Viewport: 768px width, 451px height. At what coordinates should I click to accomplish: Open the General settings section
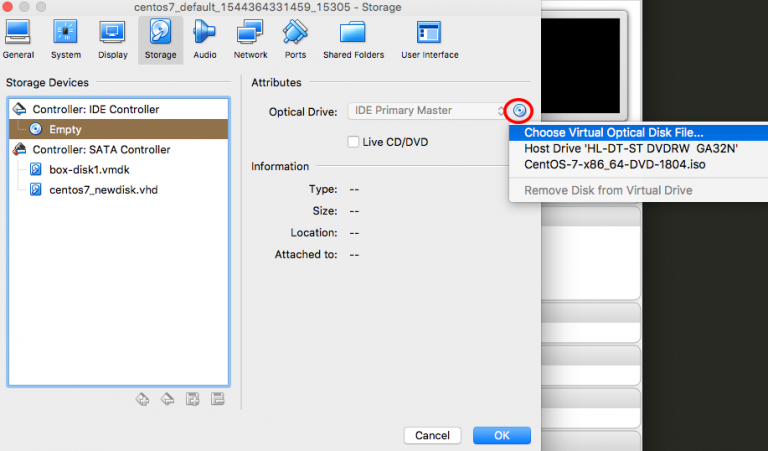(18, 38)
